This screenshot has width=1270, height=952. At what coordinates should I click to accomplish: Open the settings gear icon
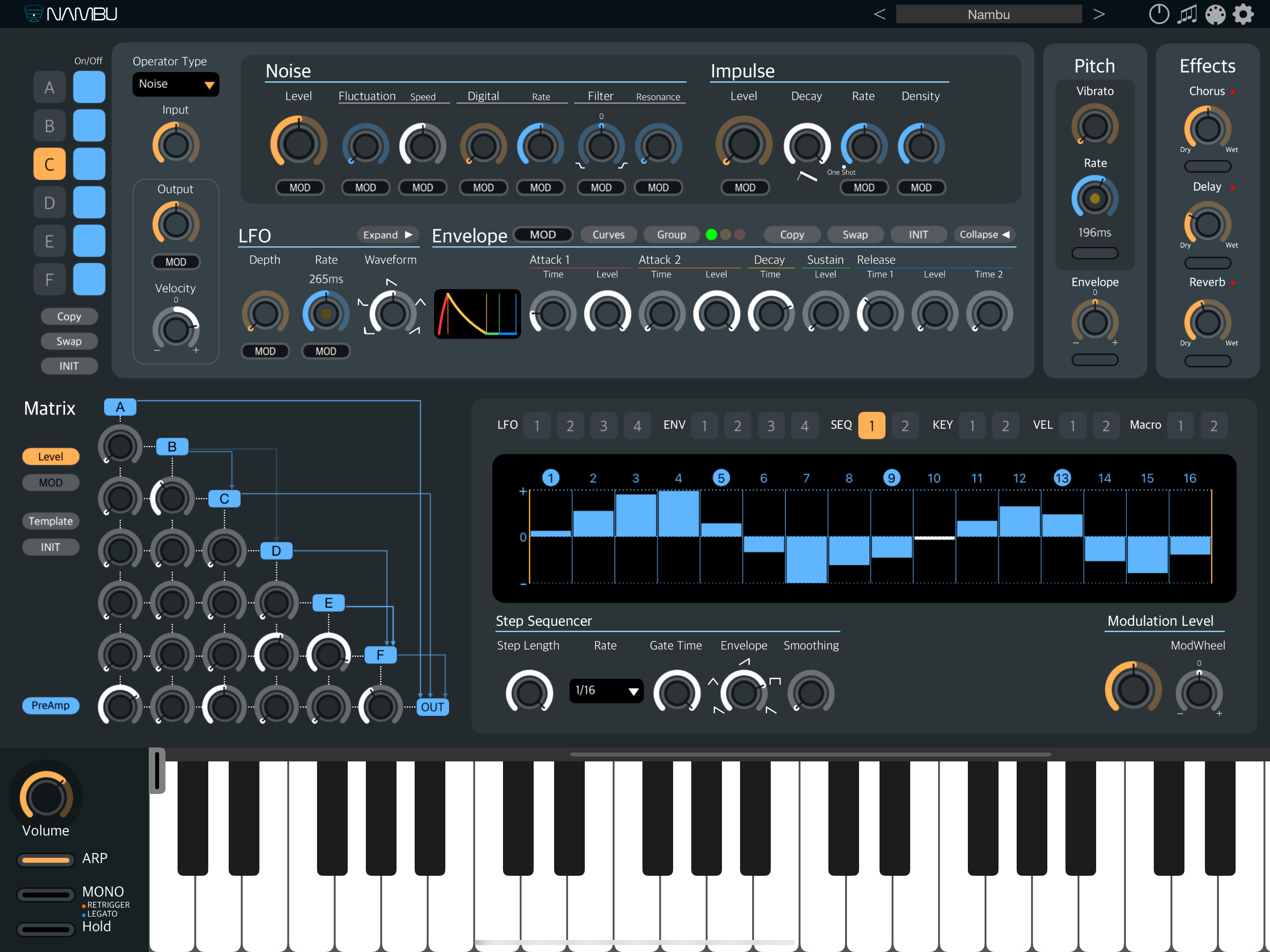(1243, 14)
